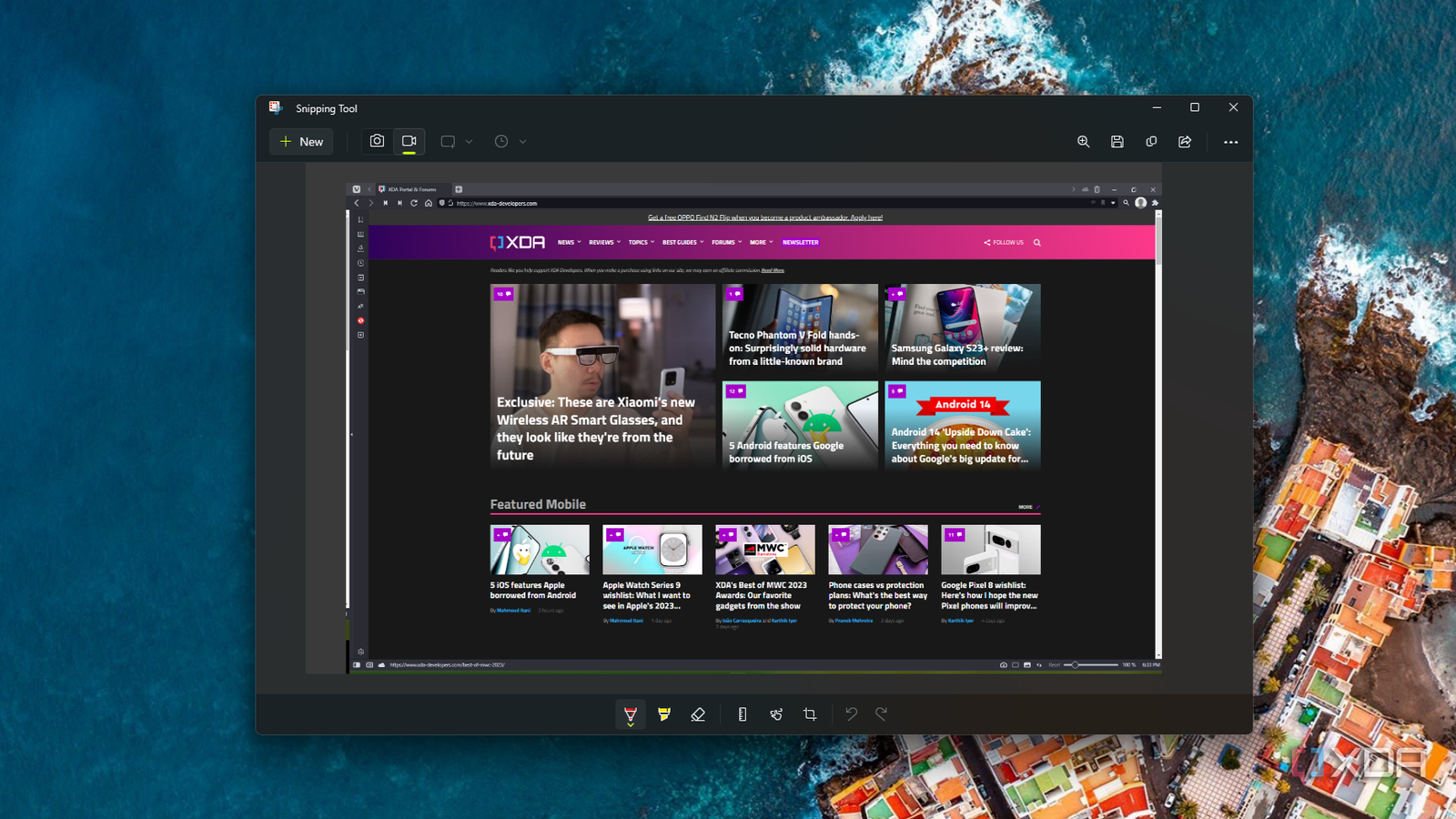Open the See more three-dot menu
The height and width of the screenshot is (819, 1456).
1230,142
